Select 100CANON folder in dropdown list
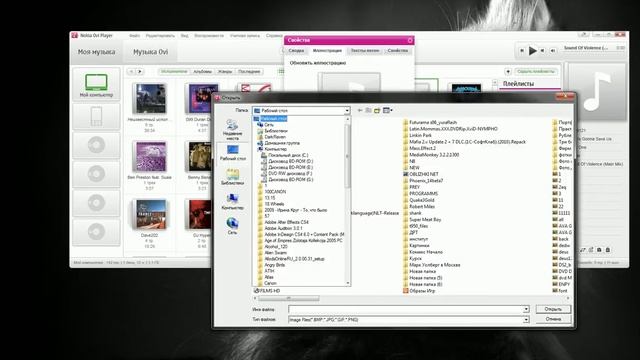This screenshot has height=360, width=640. [272, 191]
